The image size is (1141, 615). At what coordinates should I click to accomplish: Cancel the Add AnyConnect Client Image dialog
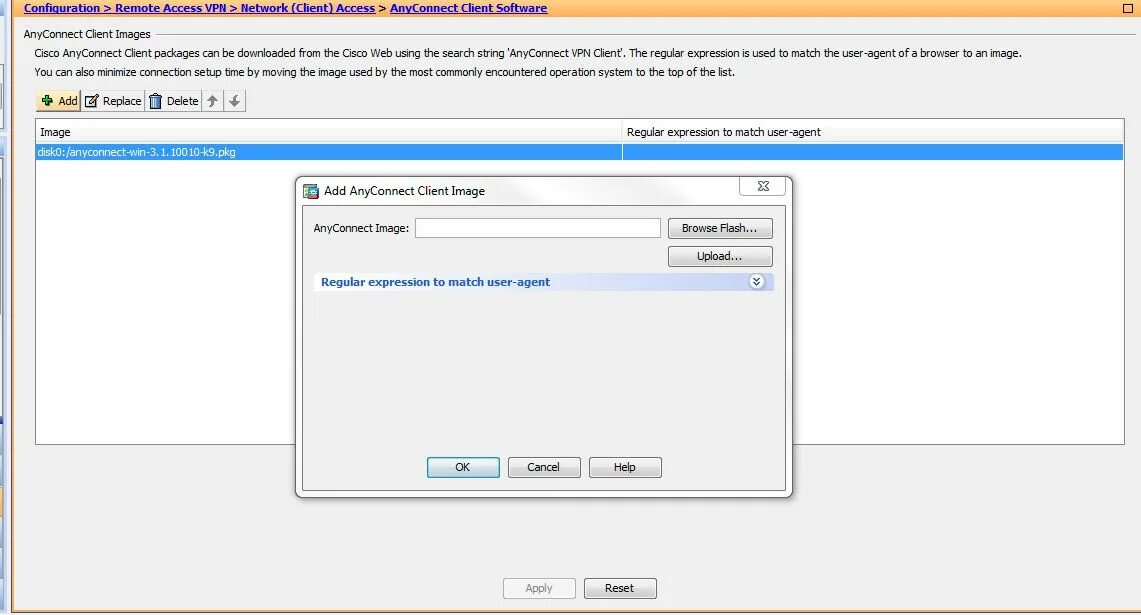[544, 467]
